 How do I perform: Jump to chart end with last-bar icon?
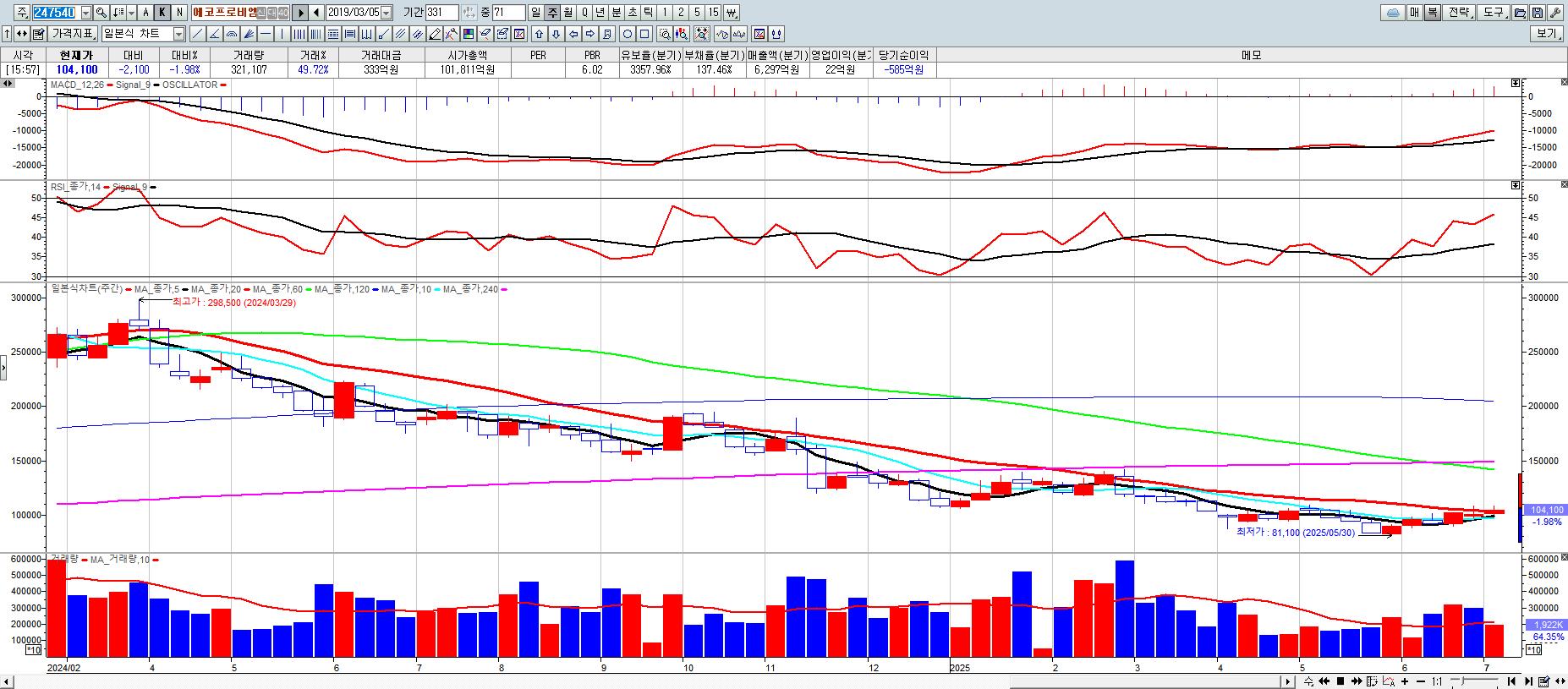point(1528,681)
